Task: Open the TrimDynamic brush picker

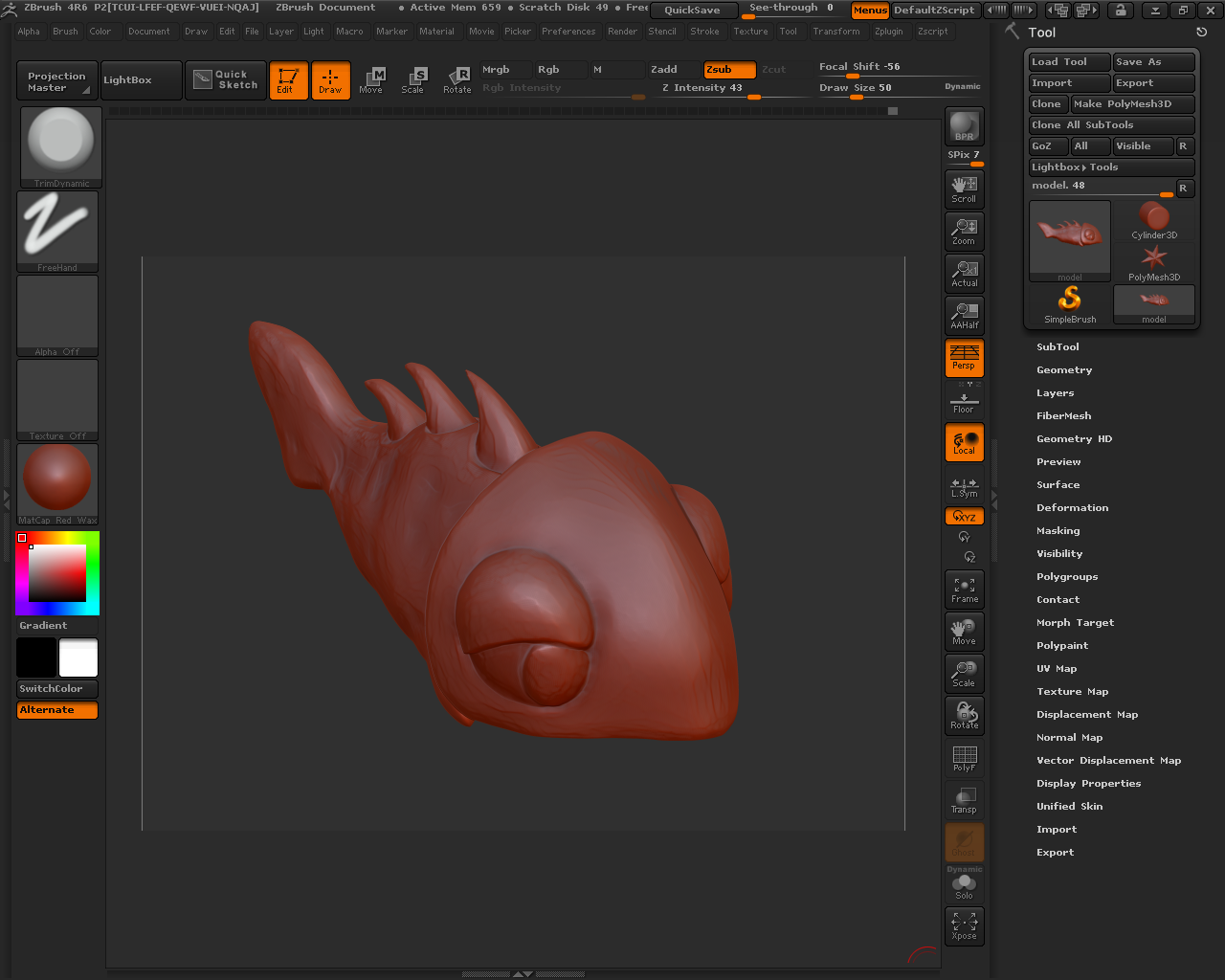Action: (x=60, y=147)
